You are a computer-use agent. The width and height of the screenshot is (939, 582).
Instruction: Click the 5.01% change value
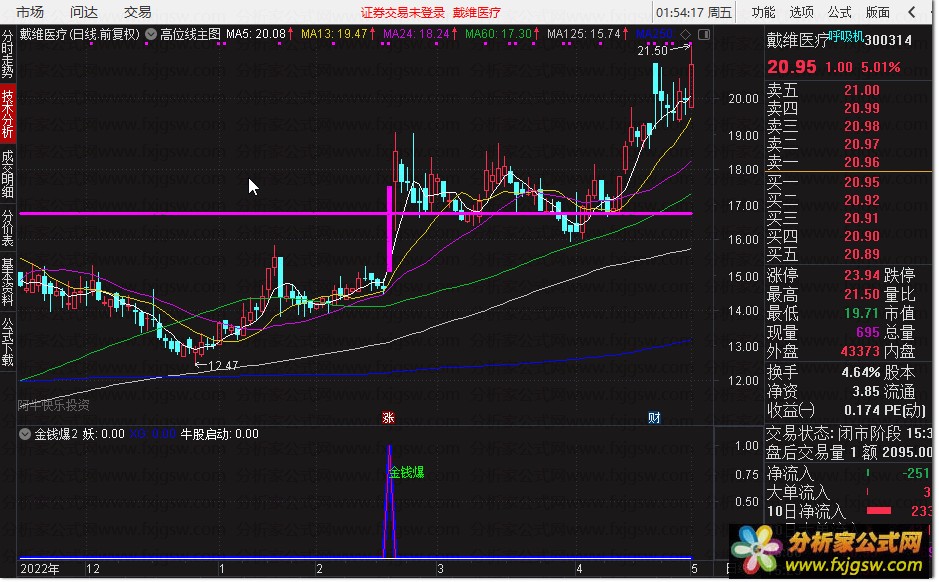click(x=880, y=67)
